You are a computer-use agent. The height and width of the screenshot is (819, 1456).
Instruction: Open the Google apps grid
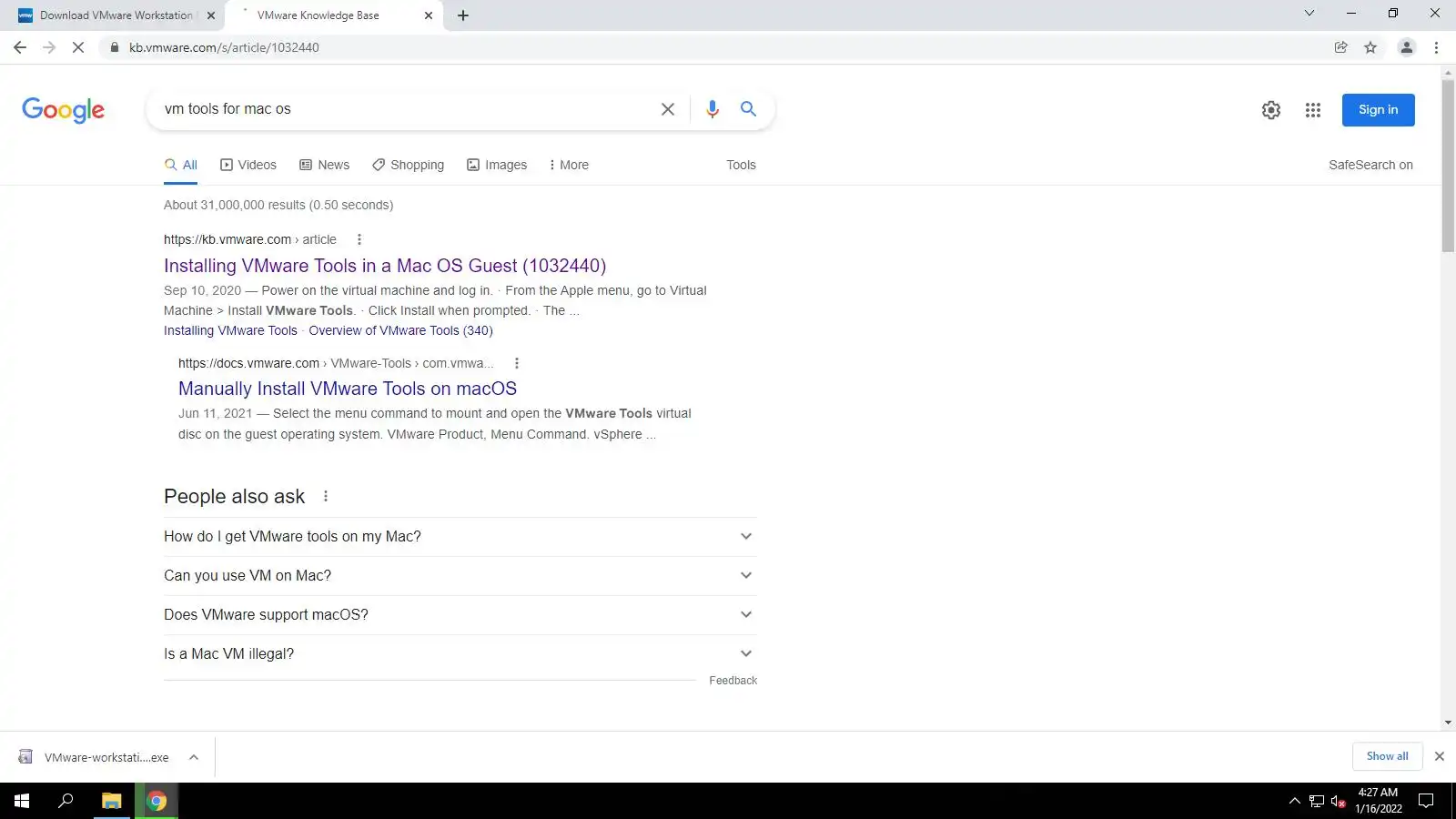pos(1313,110)
